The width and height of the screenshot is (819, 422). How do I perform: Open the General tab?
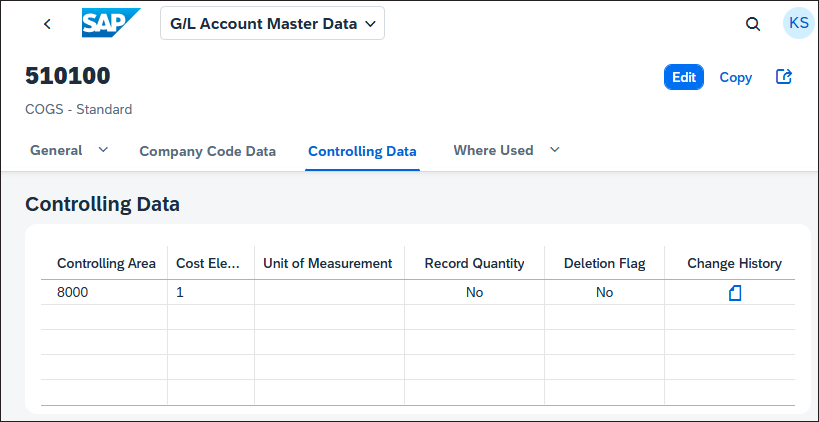click(x=56, y=150)
